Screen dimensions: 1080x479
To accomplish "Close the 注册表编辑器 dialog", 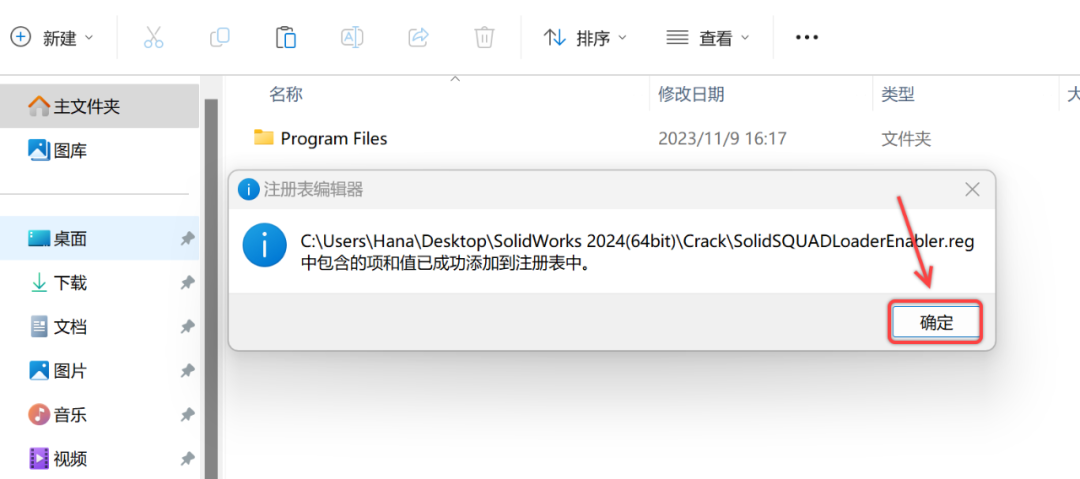I will [x=971, y=189].
